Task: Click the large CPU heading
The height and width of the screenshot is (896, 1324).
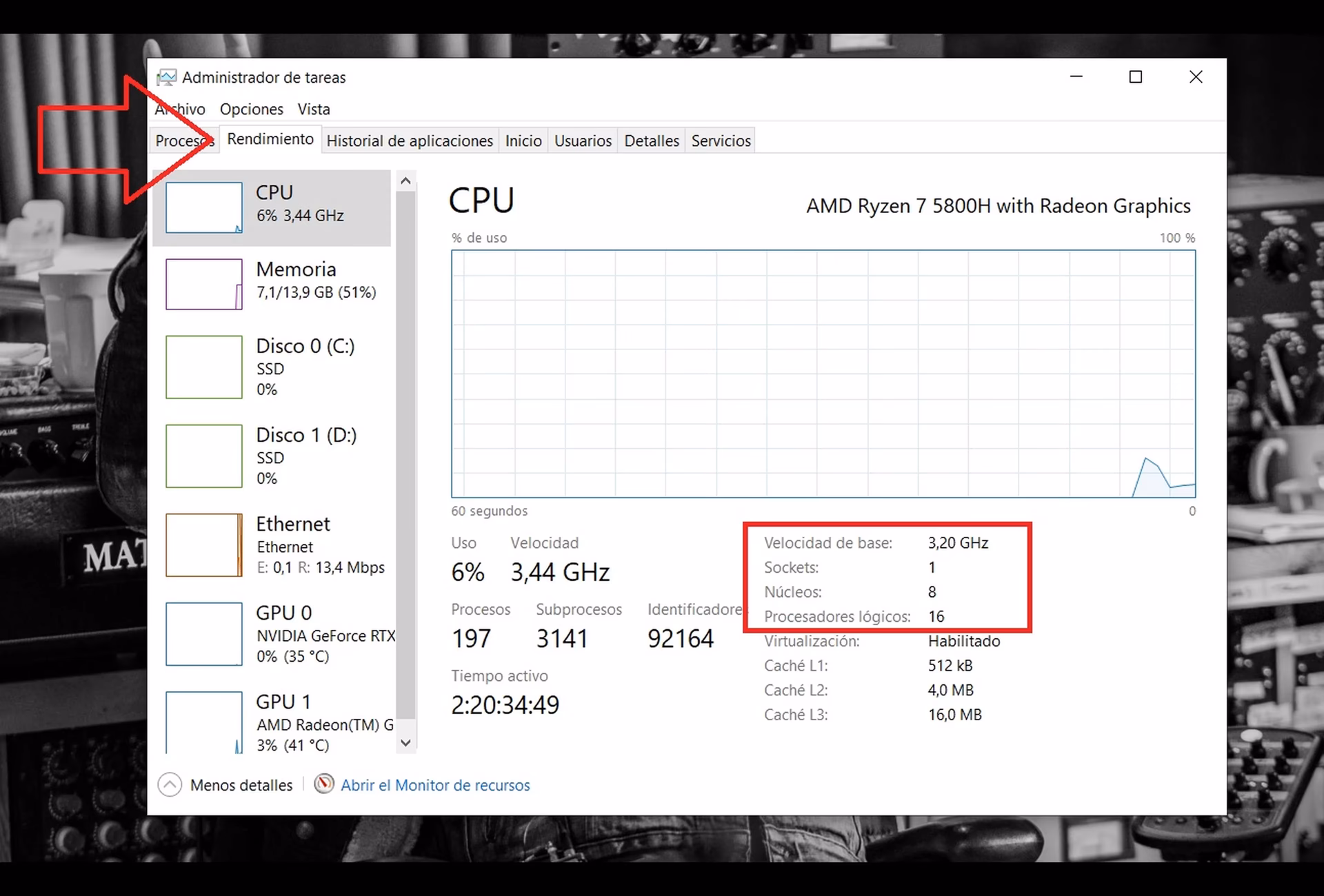Action: pyautogui.click(x=481, y=201)
